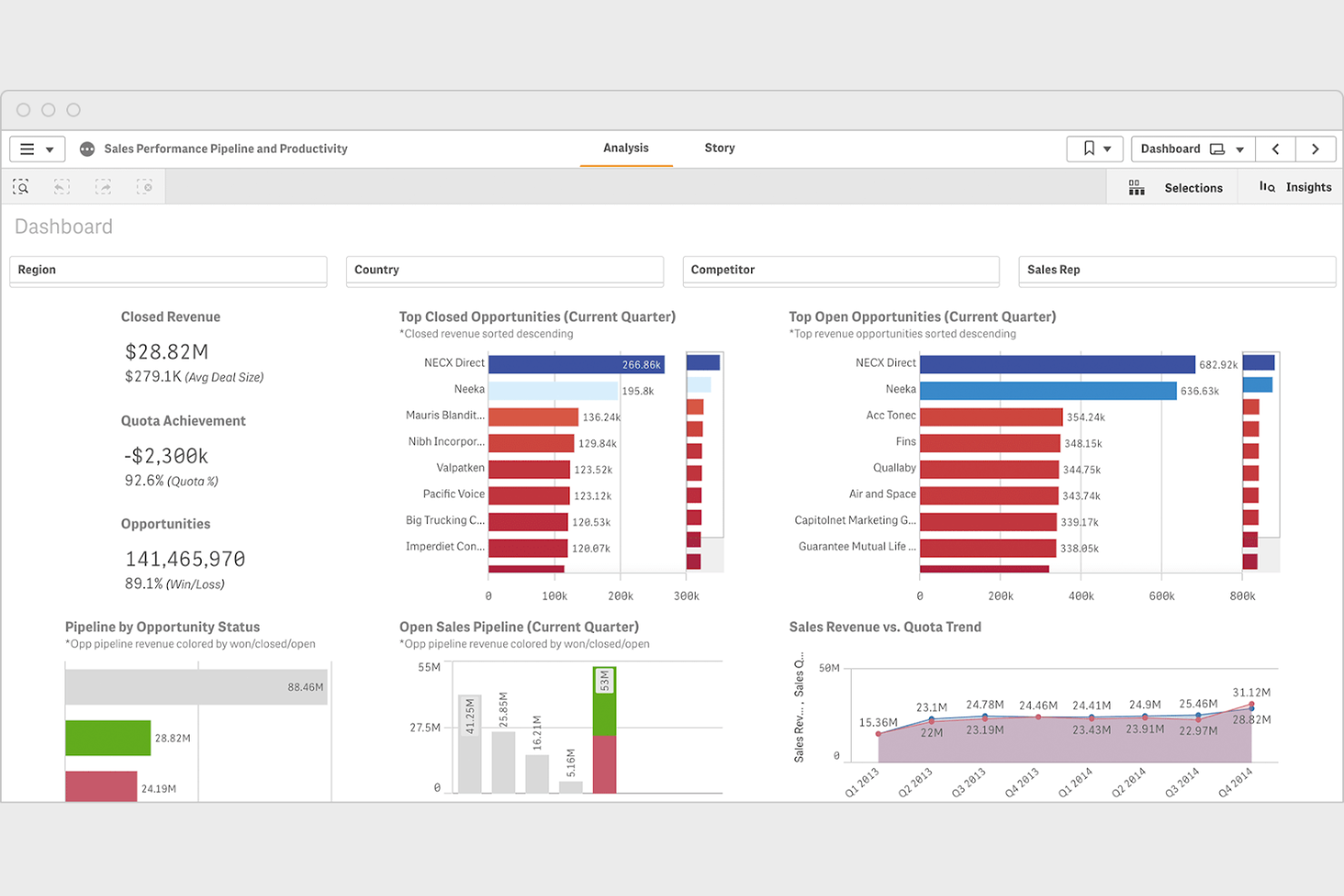
Task: Click Sales Revenue vs. Quota Trend title
Action: [885, 627]
